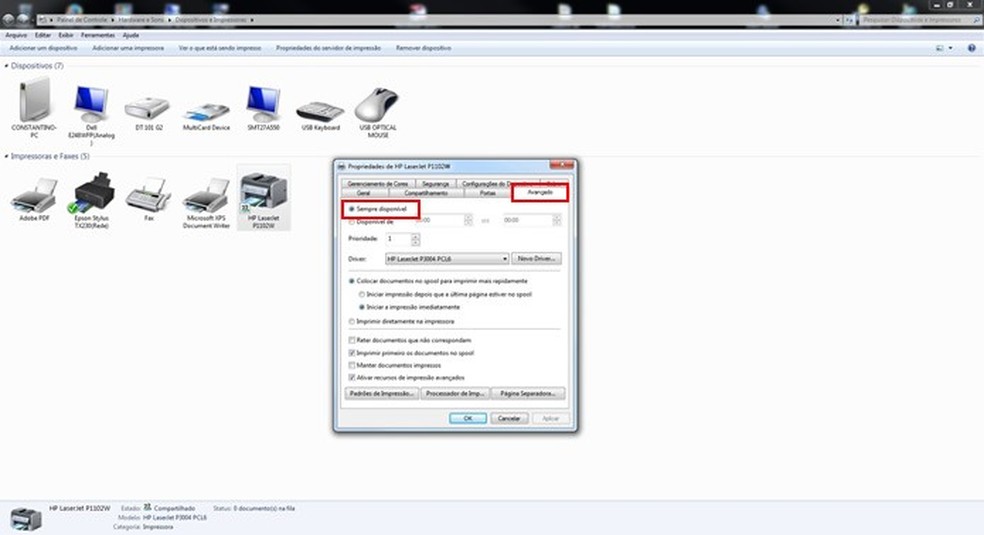Open the help icon in toolbar
This screenshot has height=535, width=984.
click(x=971, y=48)
